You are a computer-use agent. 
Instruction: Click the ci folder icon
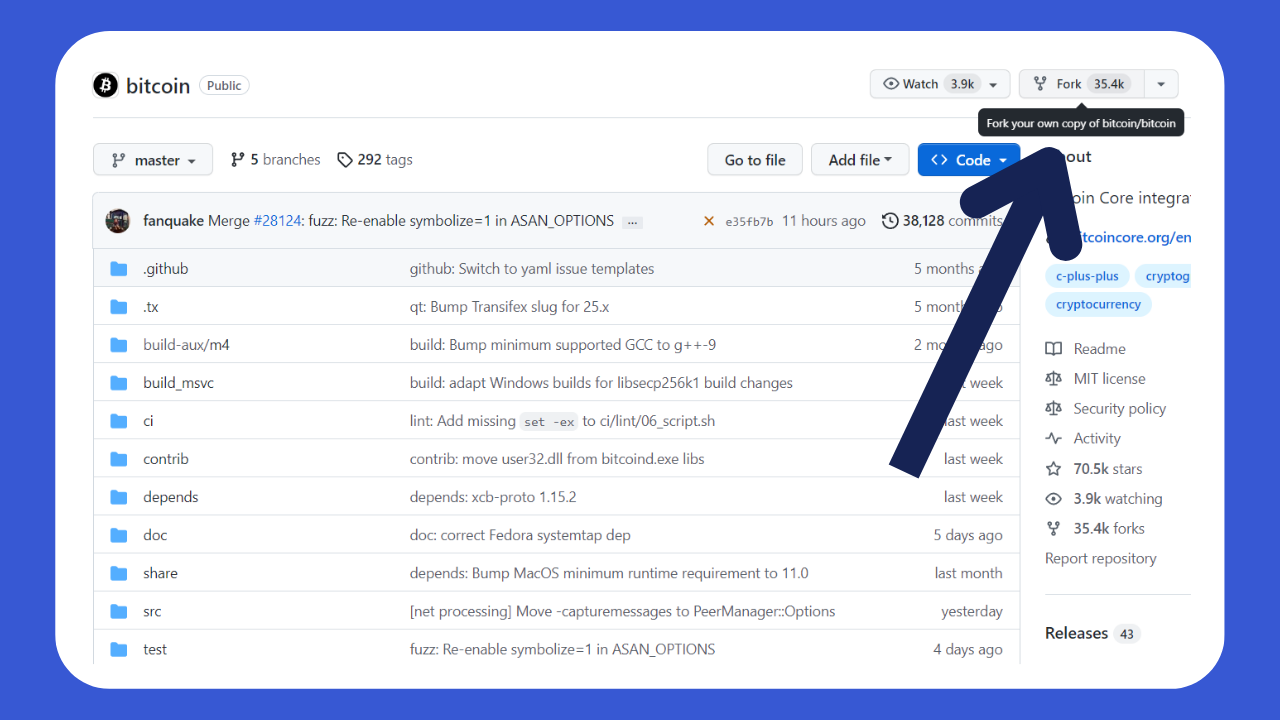point(119,421)
